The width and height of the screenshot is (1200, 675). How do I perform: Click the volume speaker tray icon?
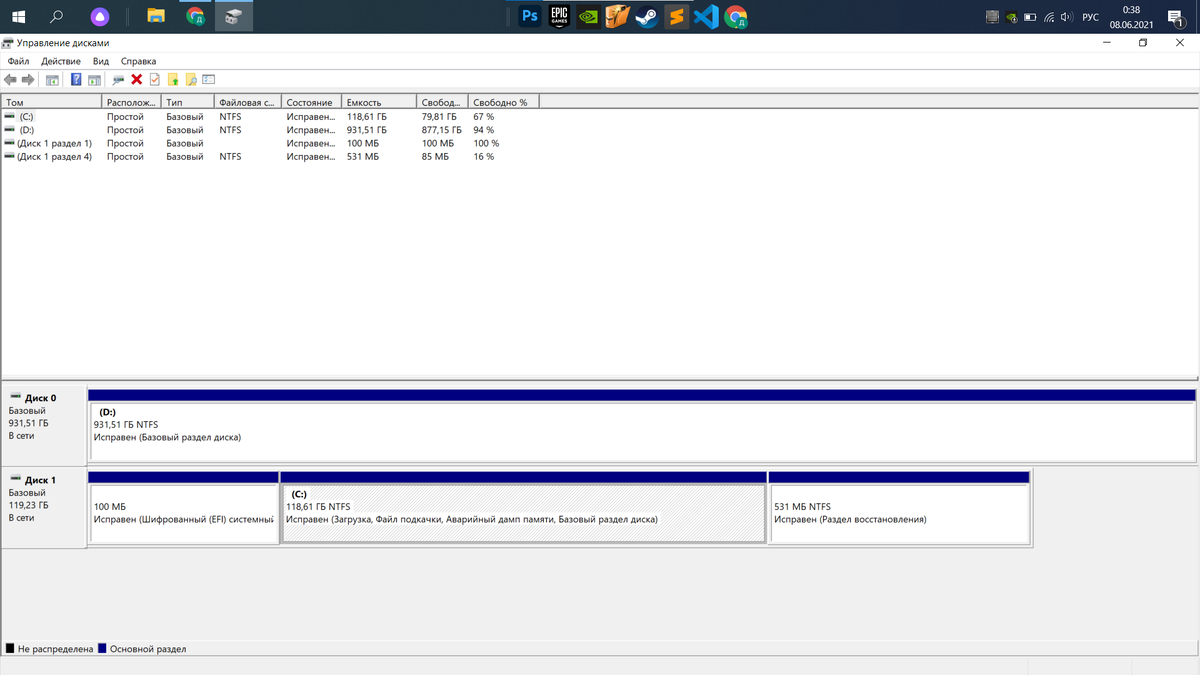tap(1066, 17)
